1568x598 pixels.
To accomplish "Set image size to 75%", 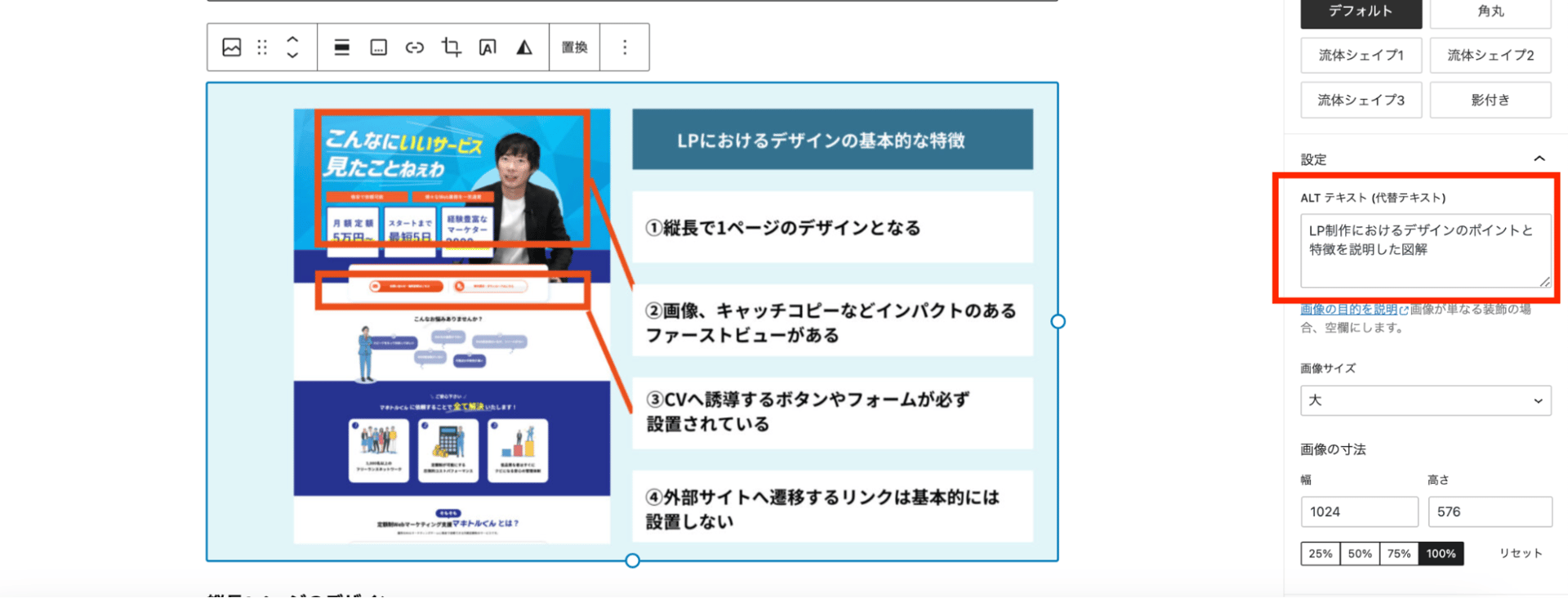I will click(1399, 553).
